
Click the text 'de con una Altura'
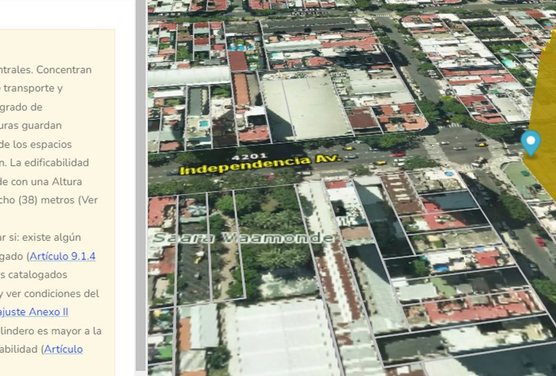click(41, 182)
